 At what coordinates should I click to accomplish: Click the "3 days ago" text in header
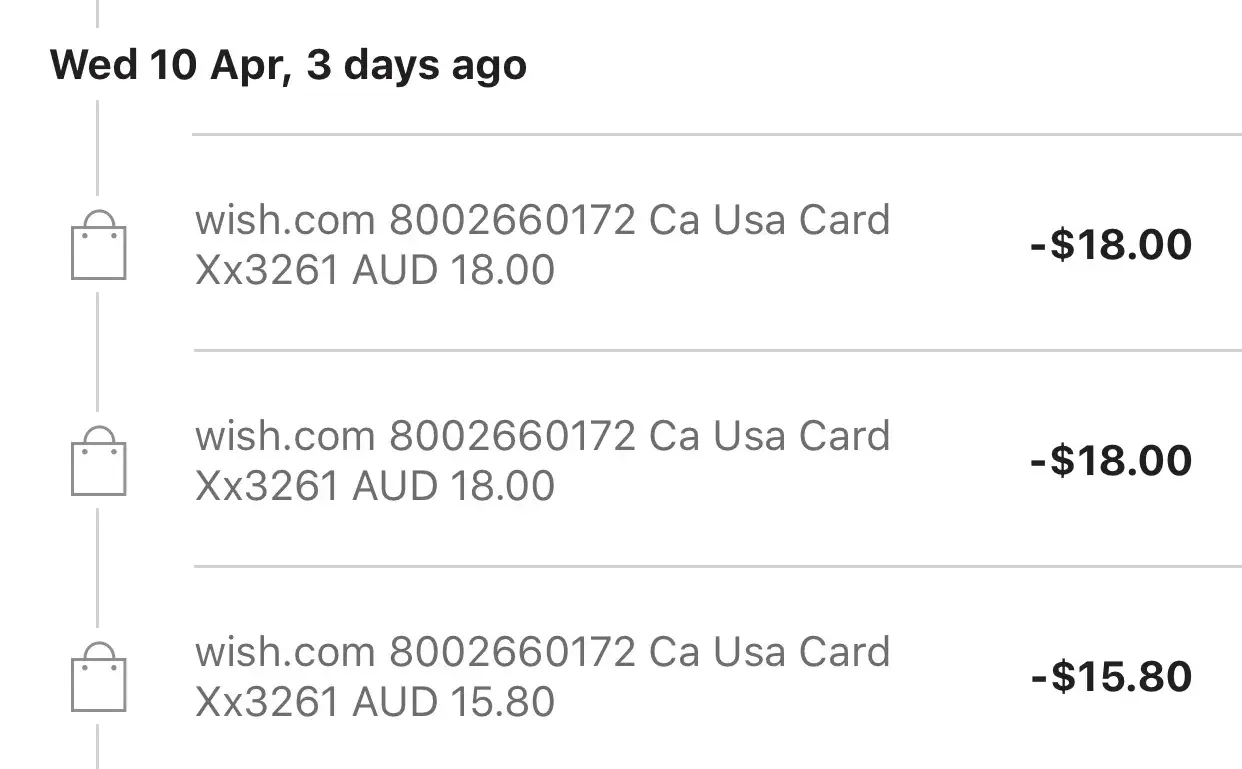point(416,66)
